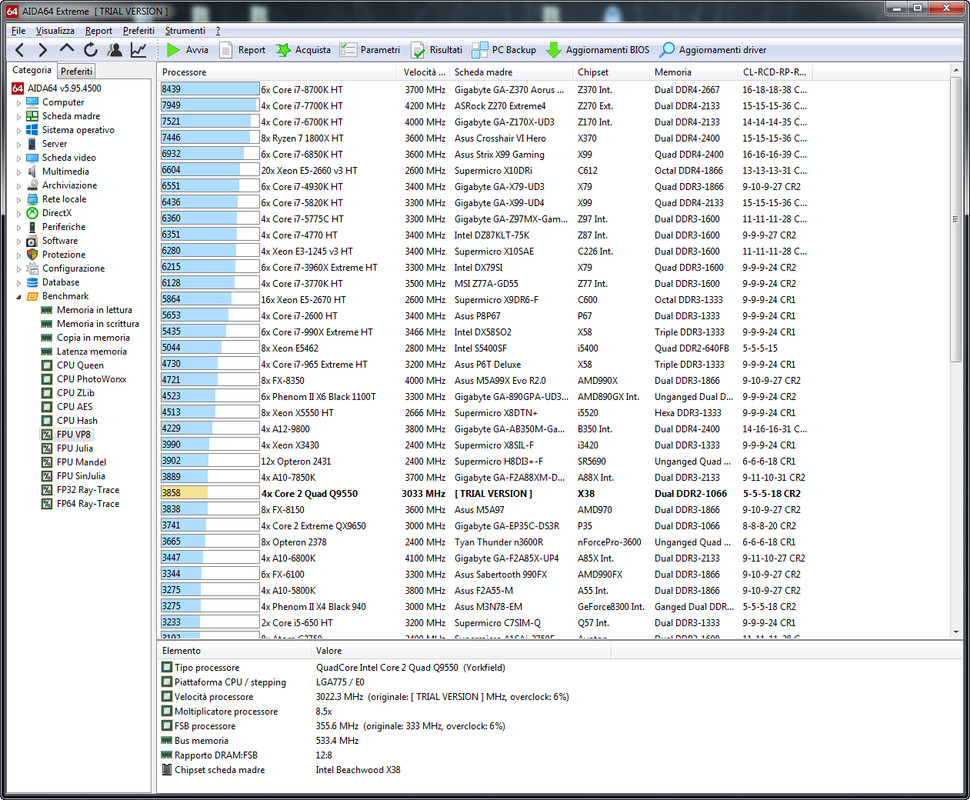This screenshot has width=970, height=800.
Task: Select the Configurazione gear icon
Action: point(32,269)
